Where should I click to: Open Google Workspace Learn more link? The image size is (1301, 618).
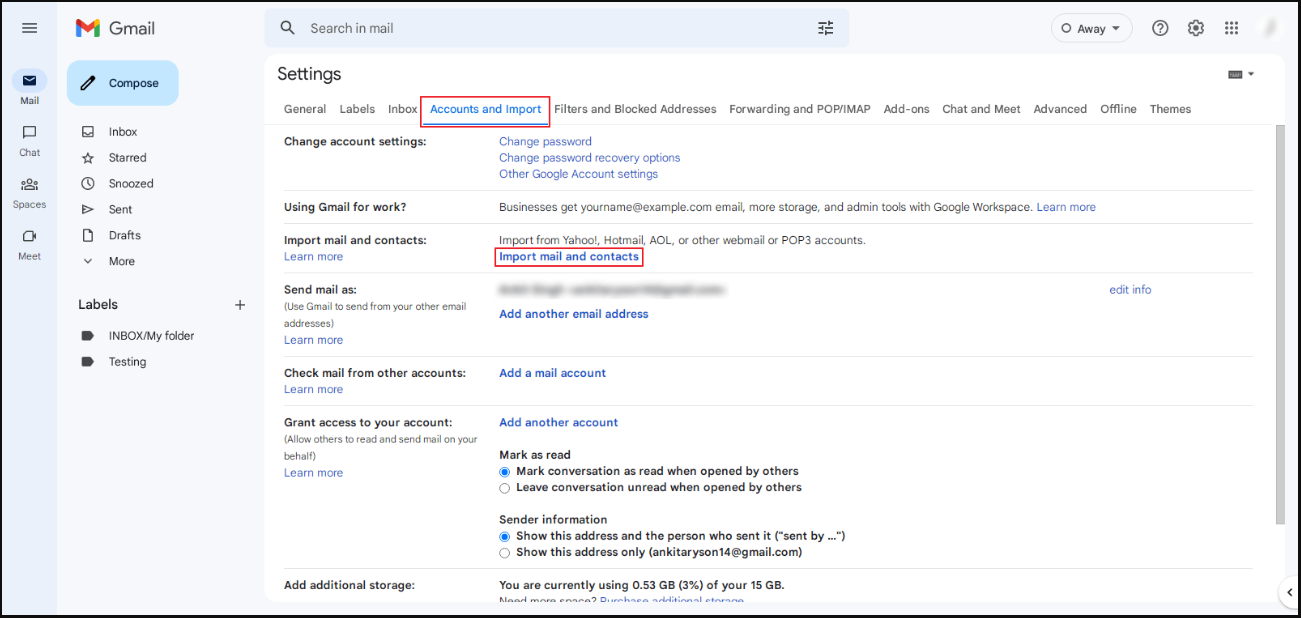pyautogui.click(x=1066, y=207)
